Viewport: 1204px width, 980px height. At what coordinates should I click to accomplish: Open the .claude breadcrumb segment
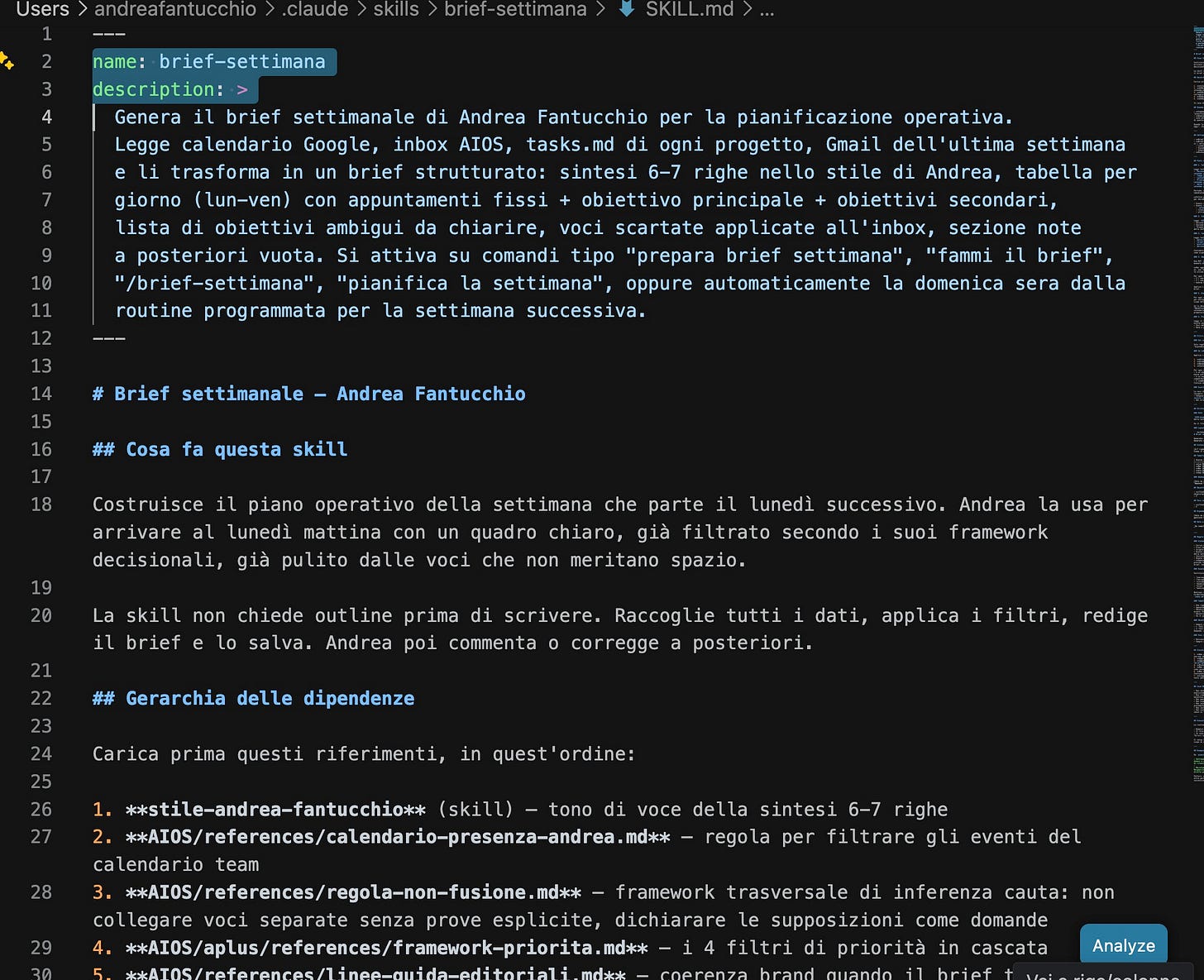pos(315,9)
